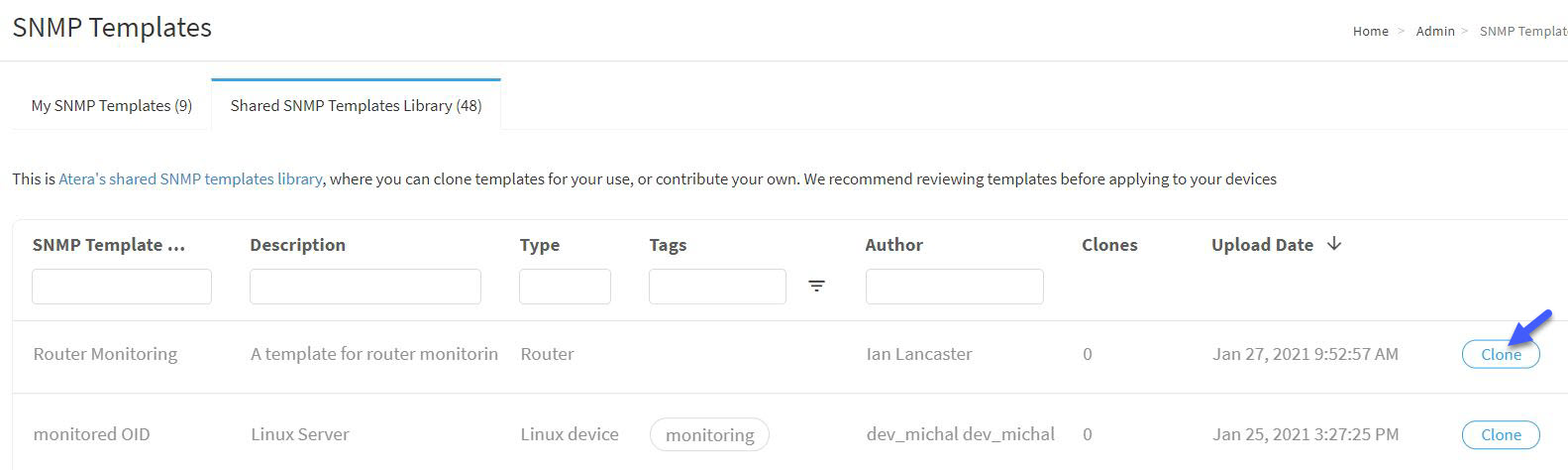Viewport: 1568px width, 470px height.
Task: Sort by Author column header
Action: tap(894, 245)
